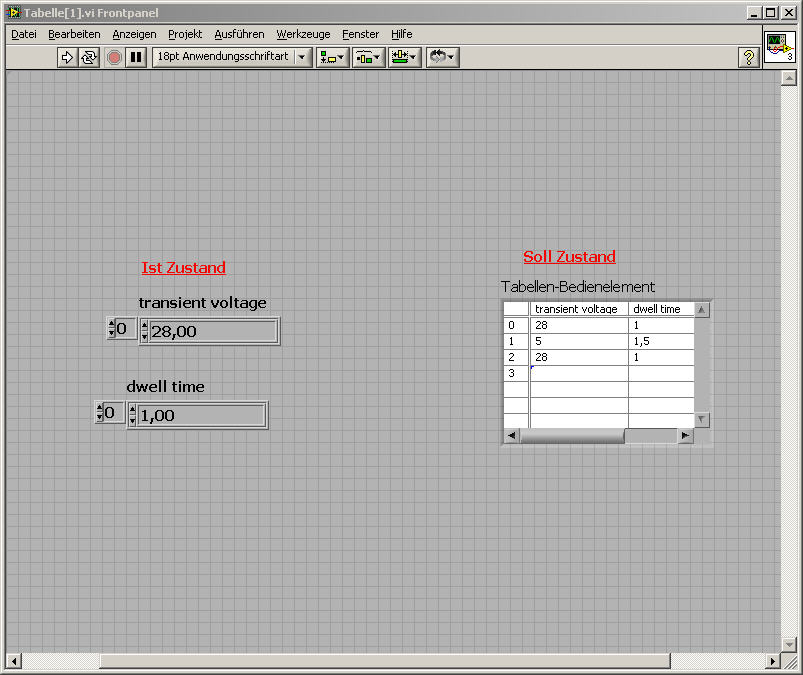Click the transient voltage value 28,00 field
Screen dimensions: 803x675
pos(213,331)
